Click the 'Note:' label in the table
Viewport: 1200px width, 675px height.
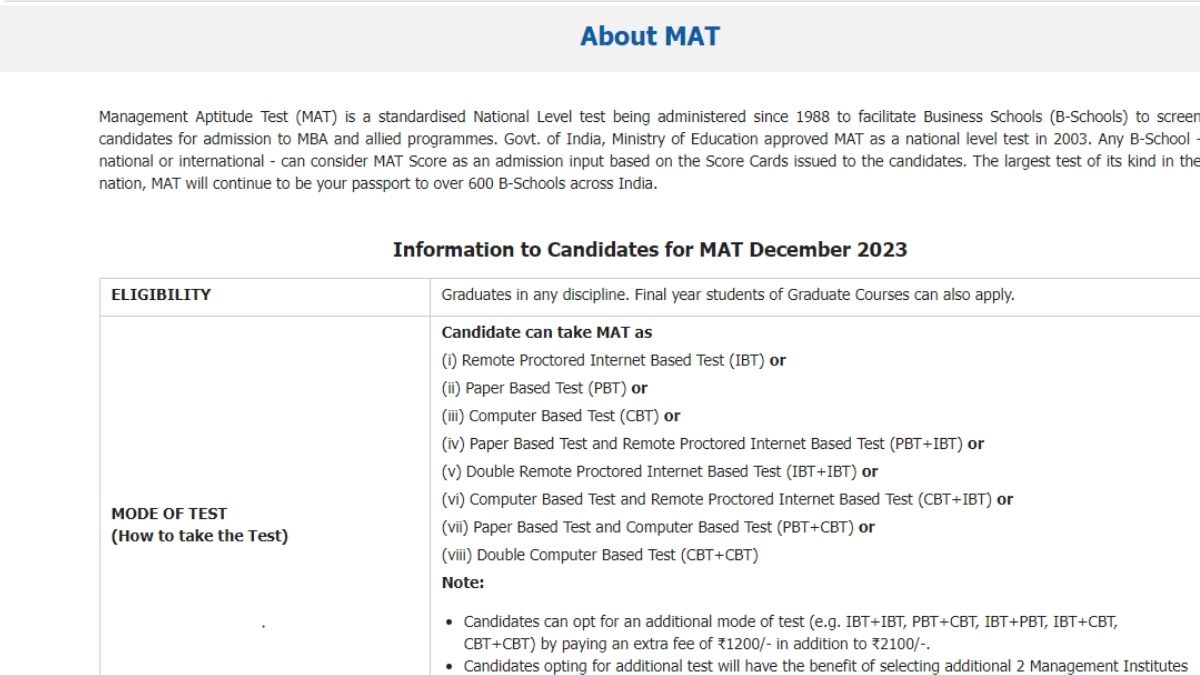tap(463, 582)
